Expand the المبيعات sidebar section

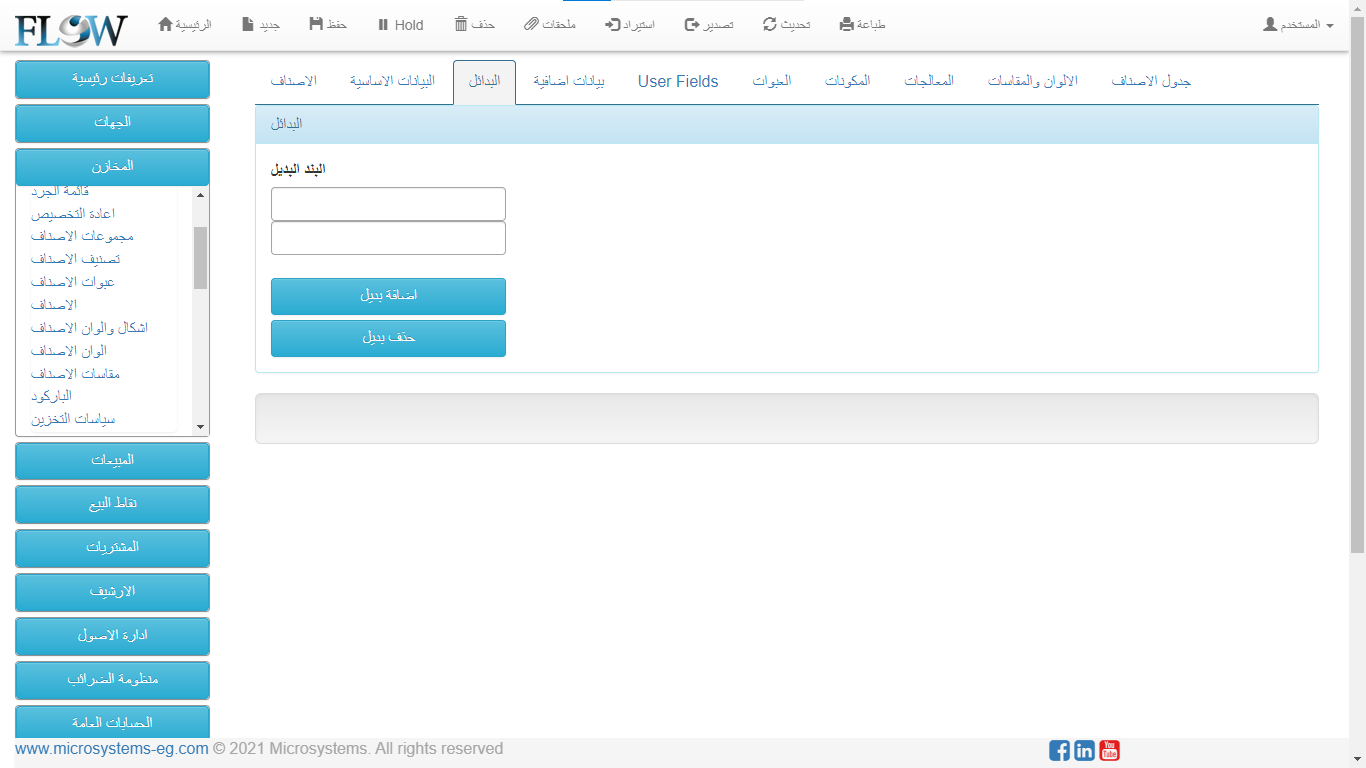[112, 460]
